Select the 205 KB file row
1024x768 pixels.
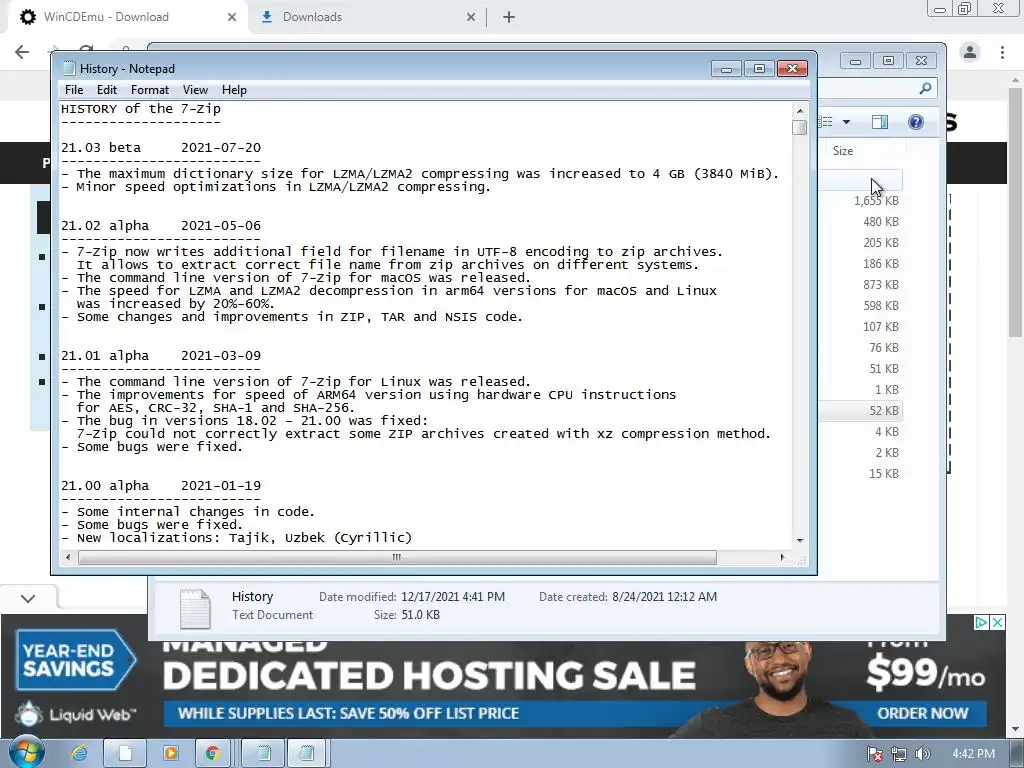(861, 243)
